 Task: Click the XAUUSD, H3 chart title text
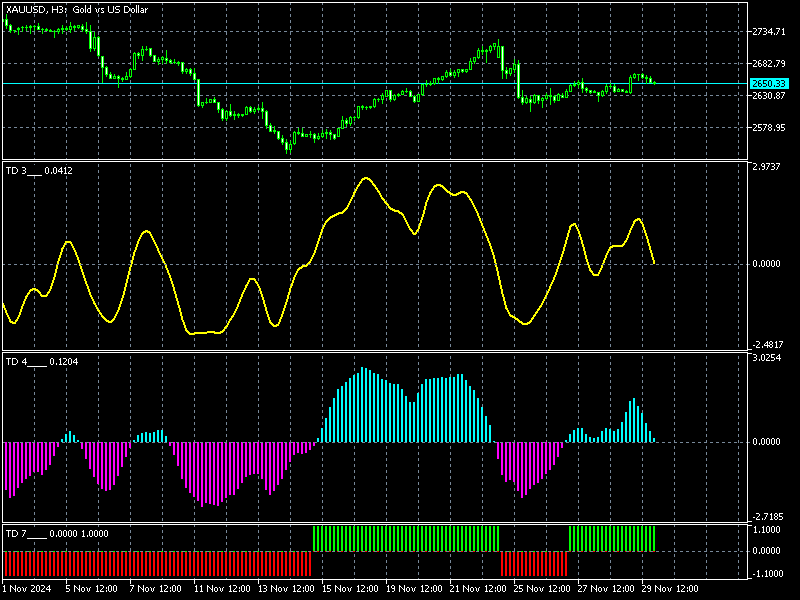77,10
